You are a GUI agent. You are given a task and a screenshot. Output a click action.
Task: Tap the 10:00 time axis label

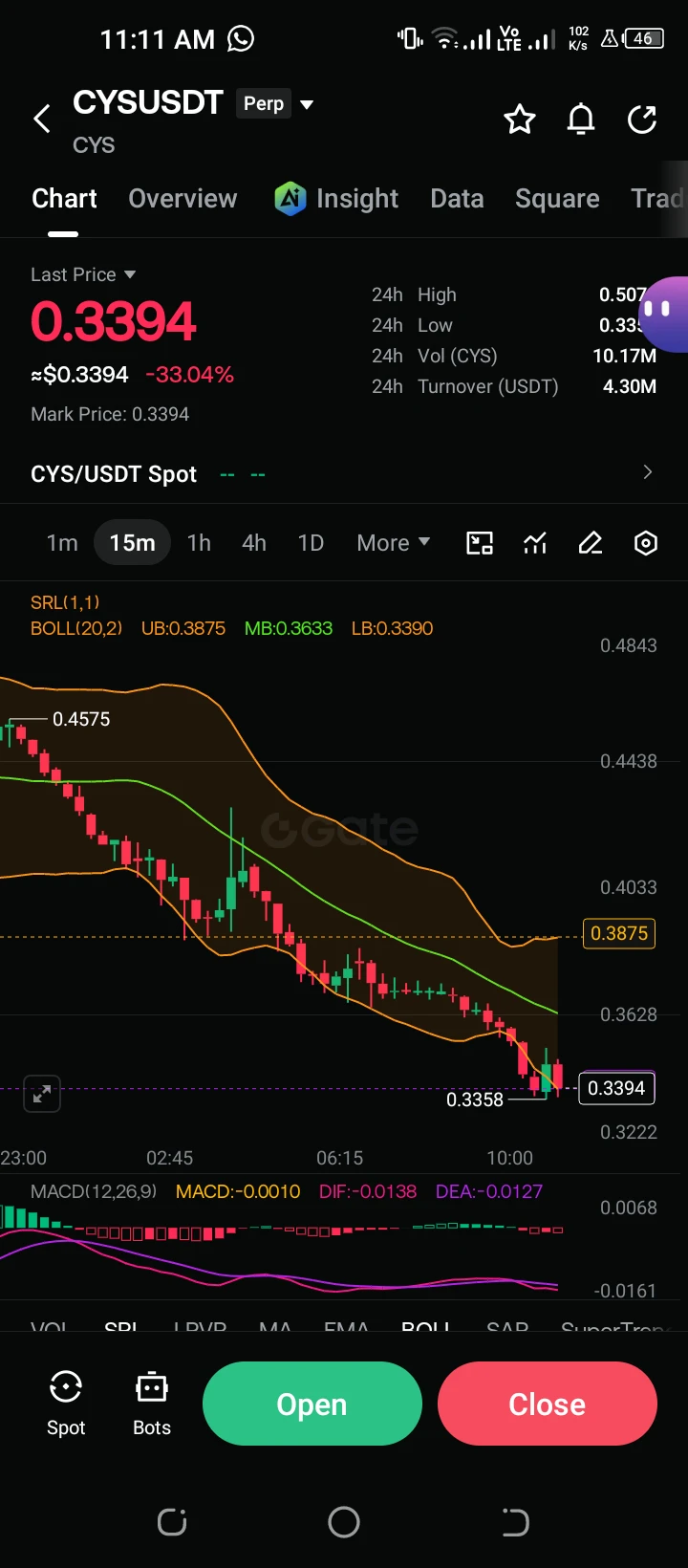click(x=509, y=1158)
